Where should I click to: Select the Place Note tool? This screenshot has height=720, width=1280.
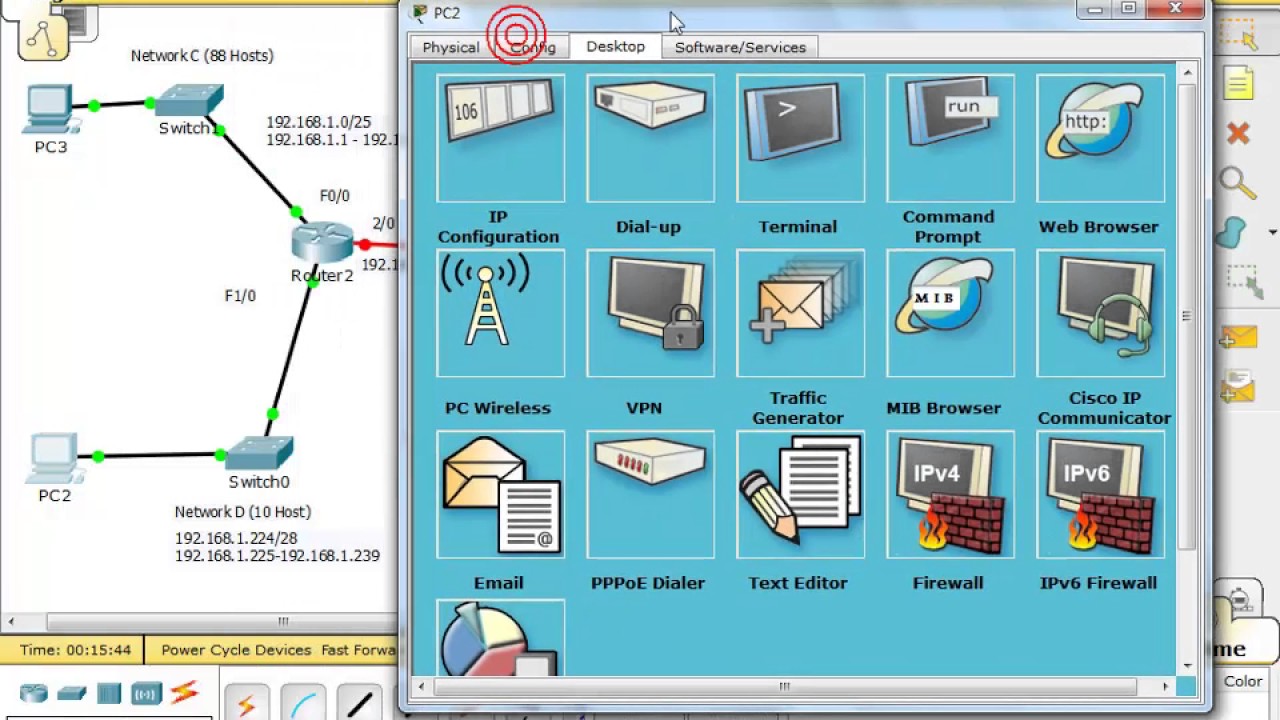coord(1238,84)
